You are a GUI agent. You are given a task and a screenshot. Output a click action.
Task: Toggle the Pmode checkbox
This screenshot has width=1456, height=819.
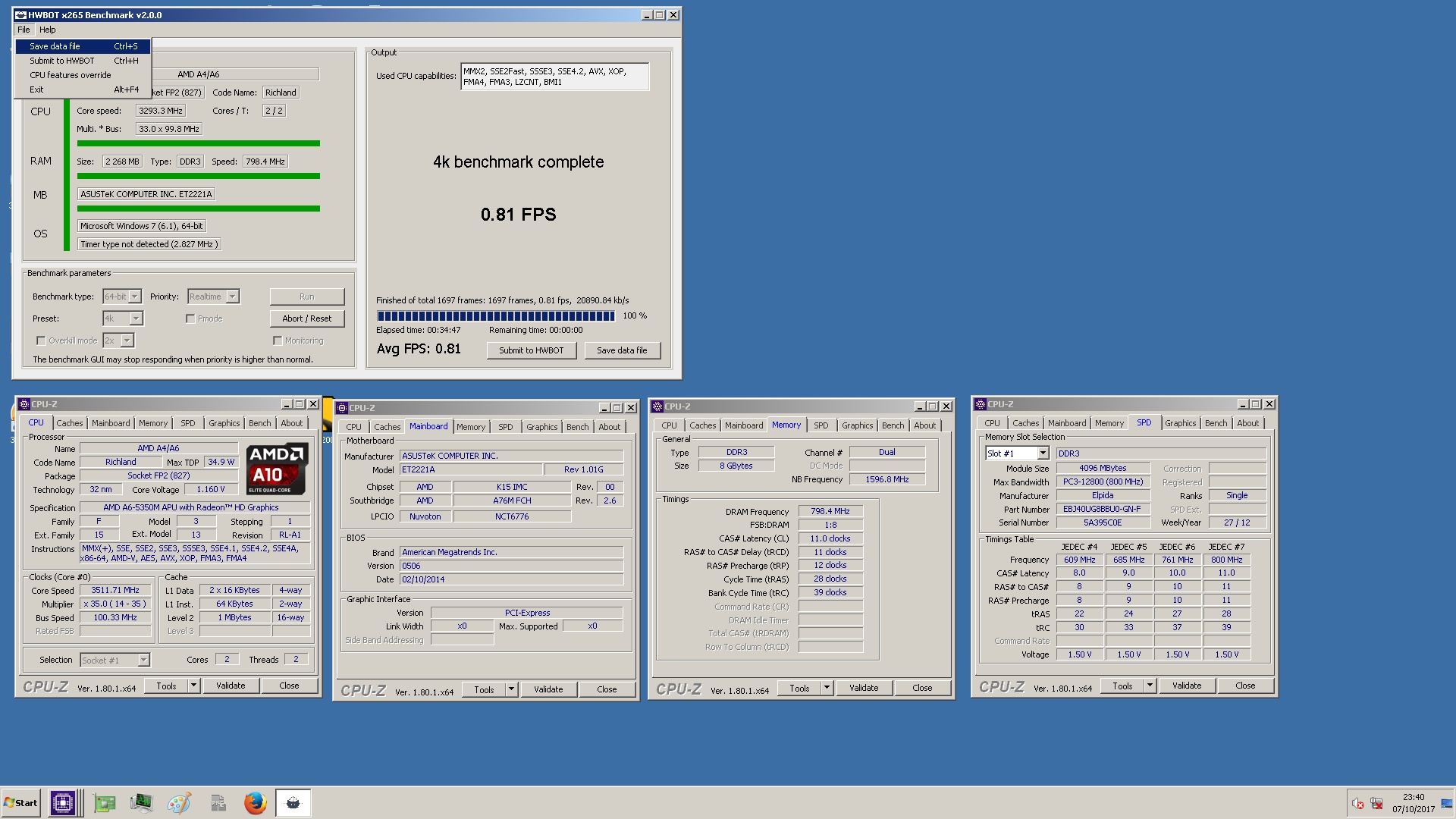tap(190, 318)
